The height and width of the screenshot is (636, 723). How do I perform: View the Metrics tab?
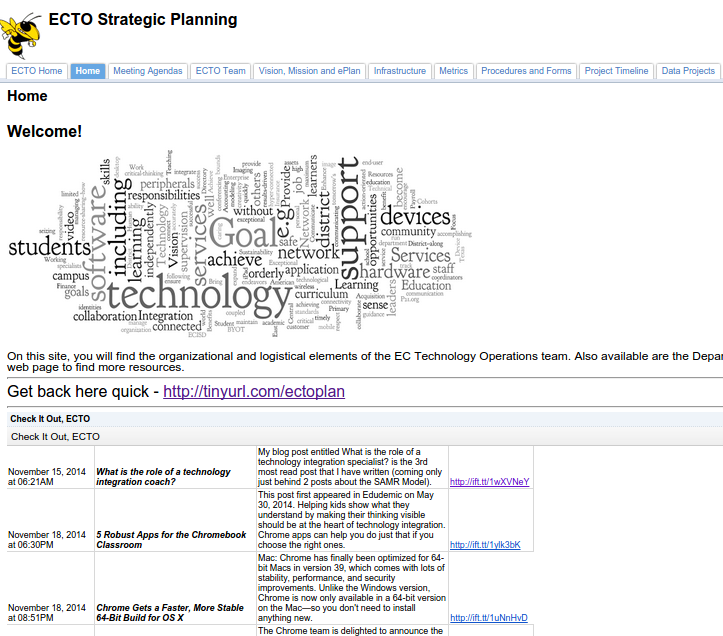tap(453, 71)
